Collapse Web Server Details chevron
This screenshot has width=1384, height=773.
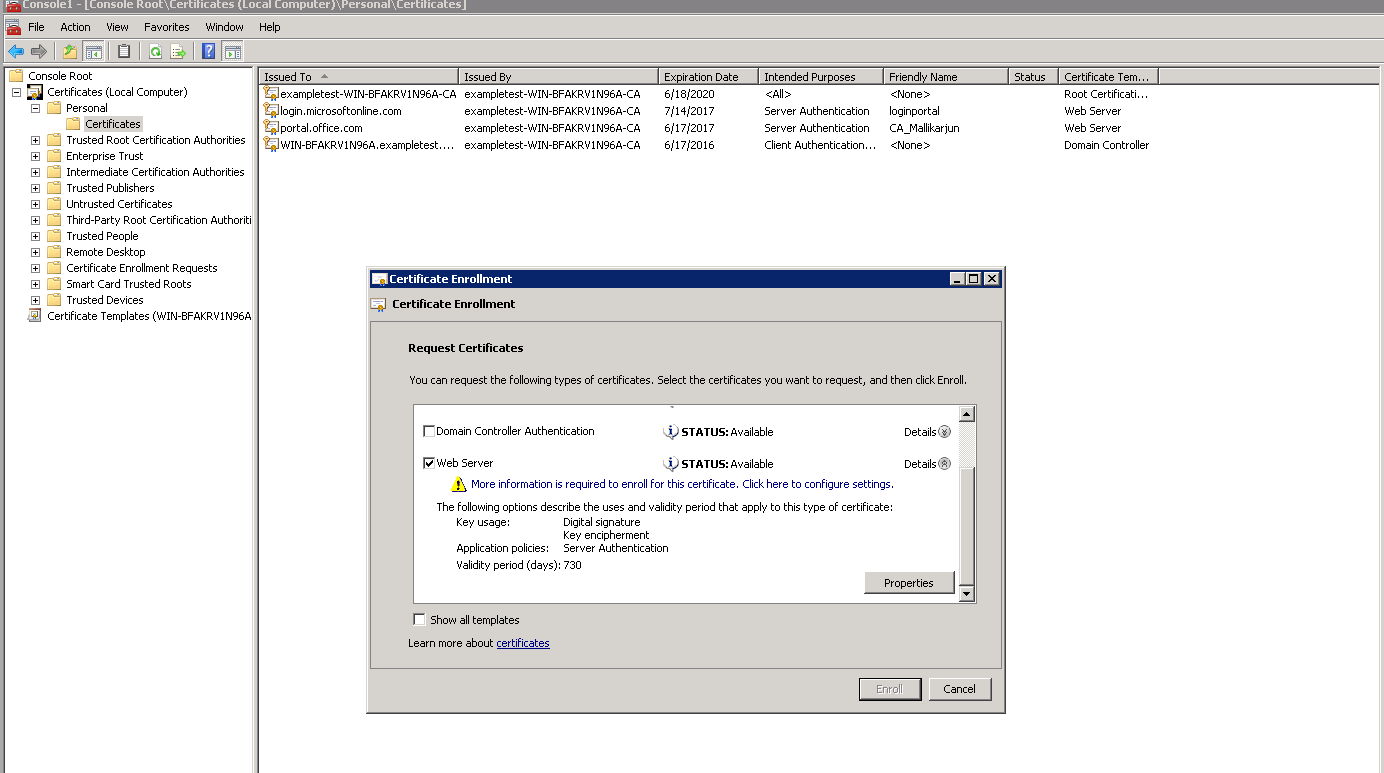click(944, 464)
